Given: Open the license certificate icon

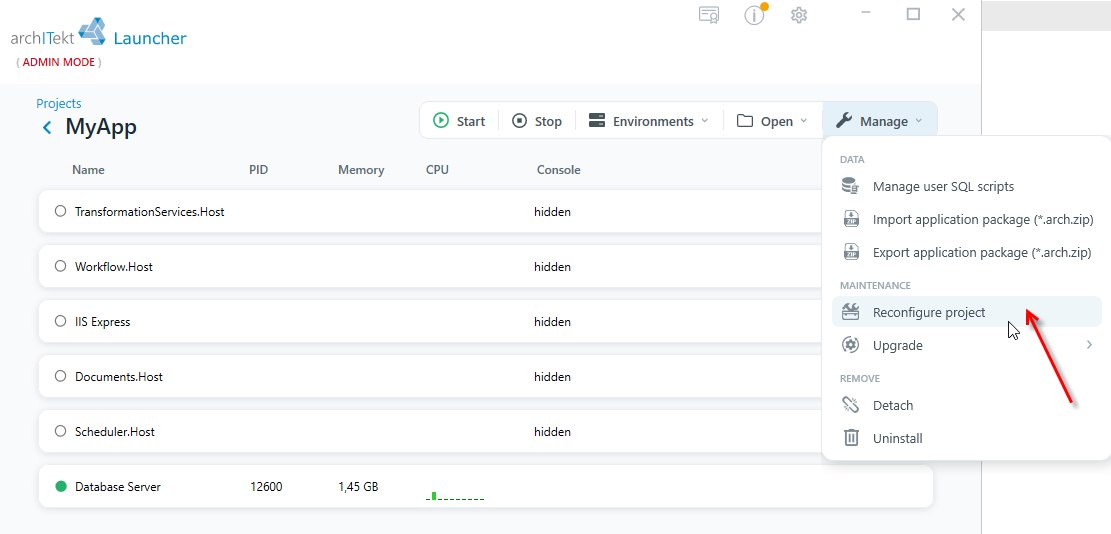Looking at the screenshot, I should [x=709, y=15].
